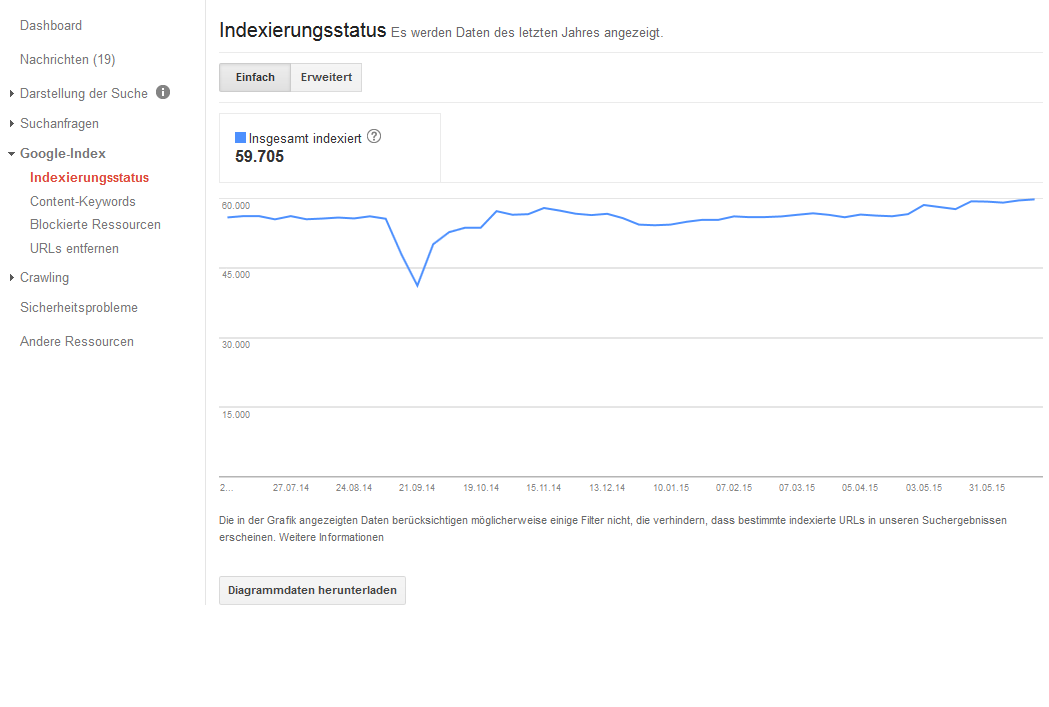Open the Weitere Informationen link
Image resolution: width=1049 pixels, height=707 pixels.
tap(331, 538)
